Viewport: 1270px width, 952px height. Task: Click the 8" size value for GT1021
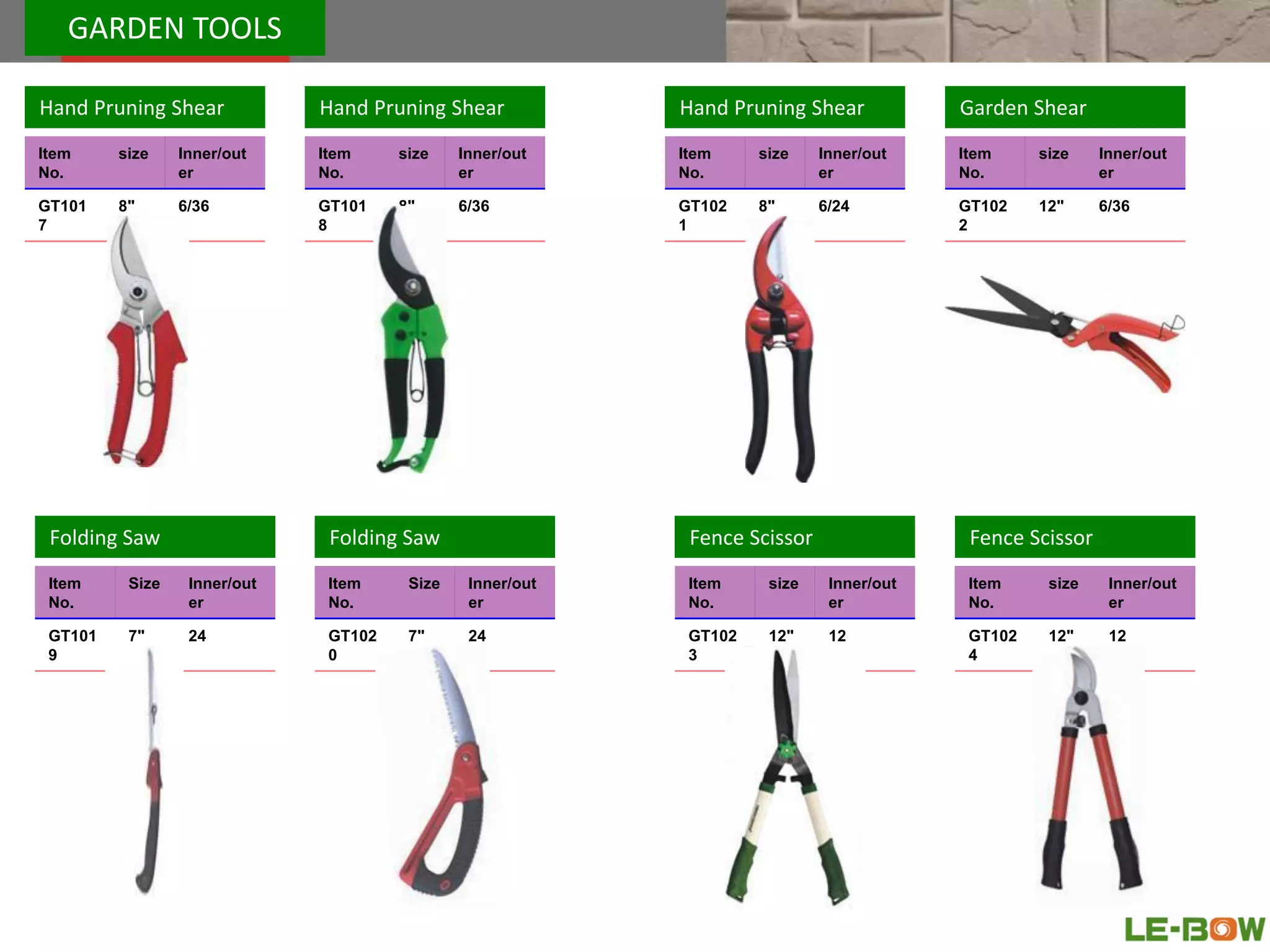pos(766,206)
